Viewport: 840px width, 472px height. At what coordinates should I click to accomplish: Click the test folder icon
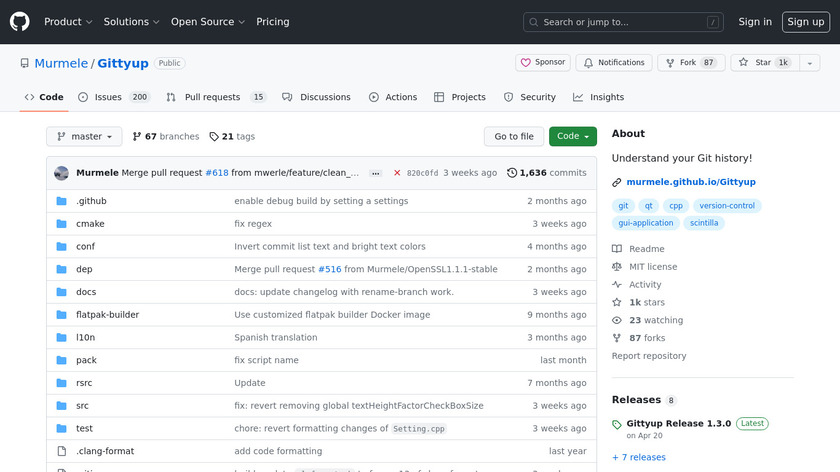pyautogui.click(x=62, y=429)
